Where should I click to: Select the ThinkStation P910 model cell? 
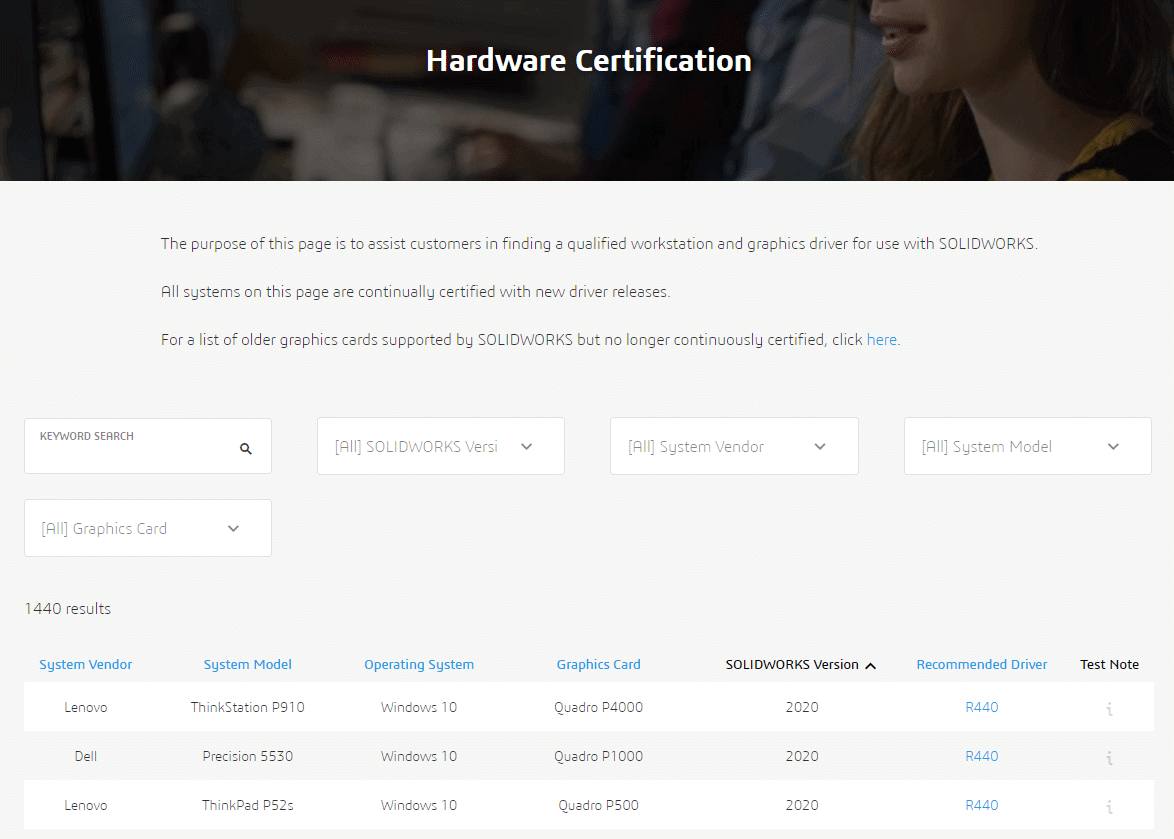click(x=248, y=707)
